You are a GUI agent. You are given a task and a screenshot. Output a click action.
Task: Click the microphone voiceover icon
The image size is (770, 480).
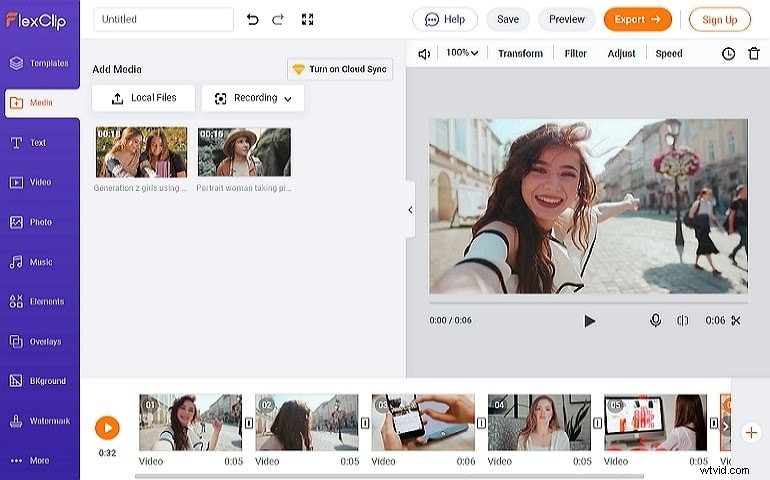point(656,321)
